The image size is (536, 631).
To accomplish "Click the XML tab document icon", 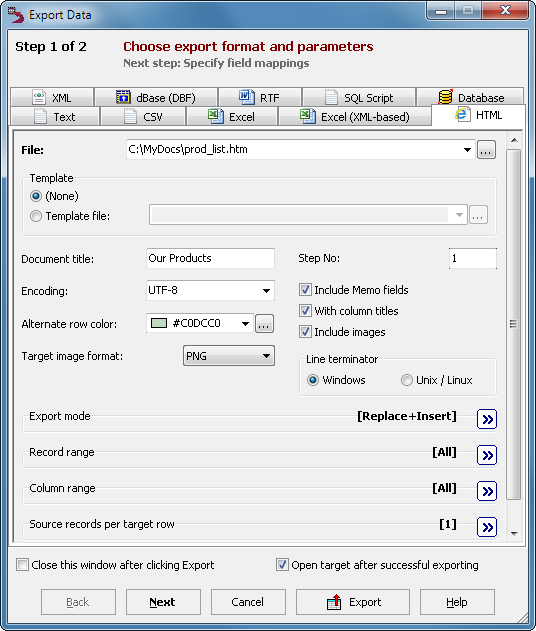I will (x=39, y=97).
